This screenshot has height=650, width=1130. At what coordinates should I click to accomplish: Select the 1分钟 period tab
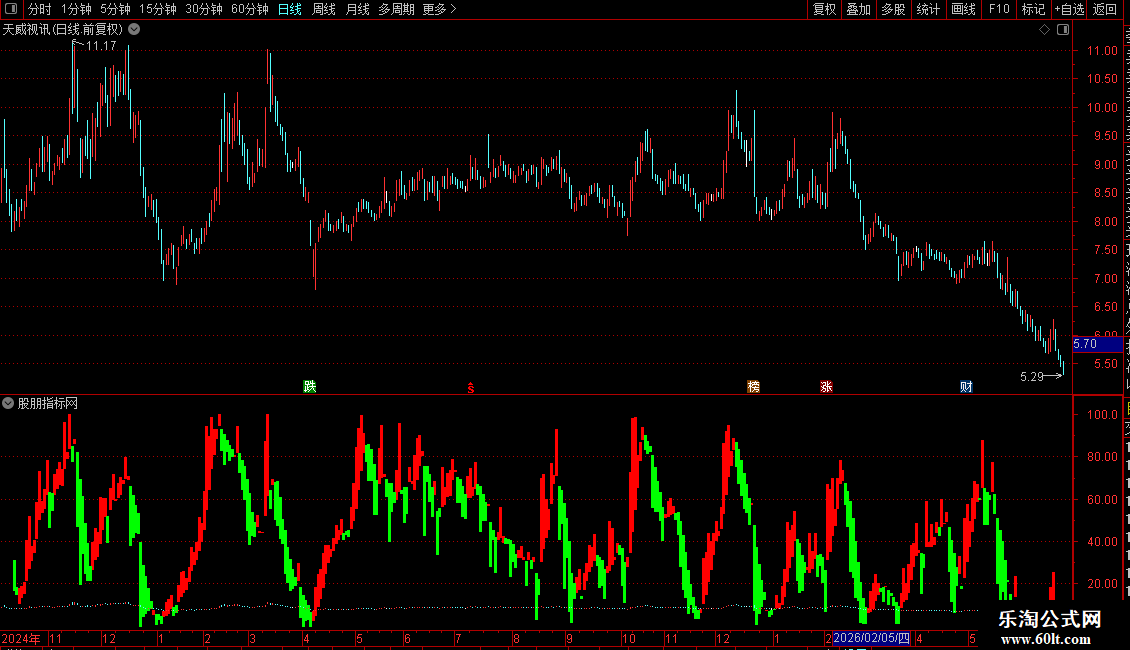(x=76, y=9)
